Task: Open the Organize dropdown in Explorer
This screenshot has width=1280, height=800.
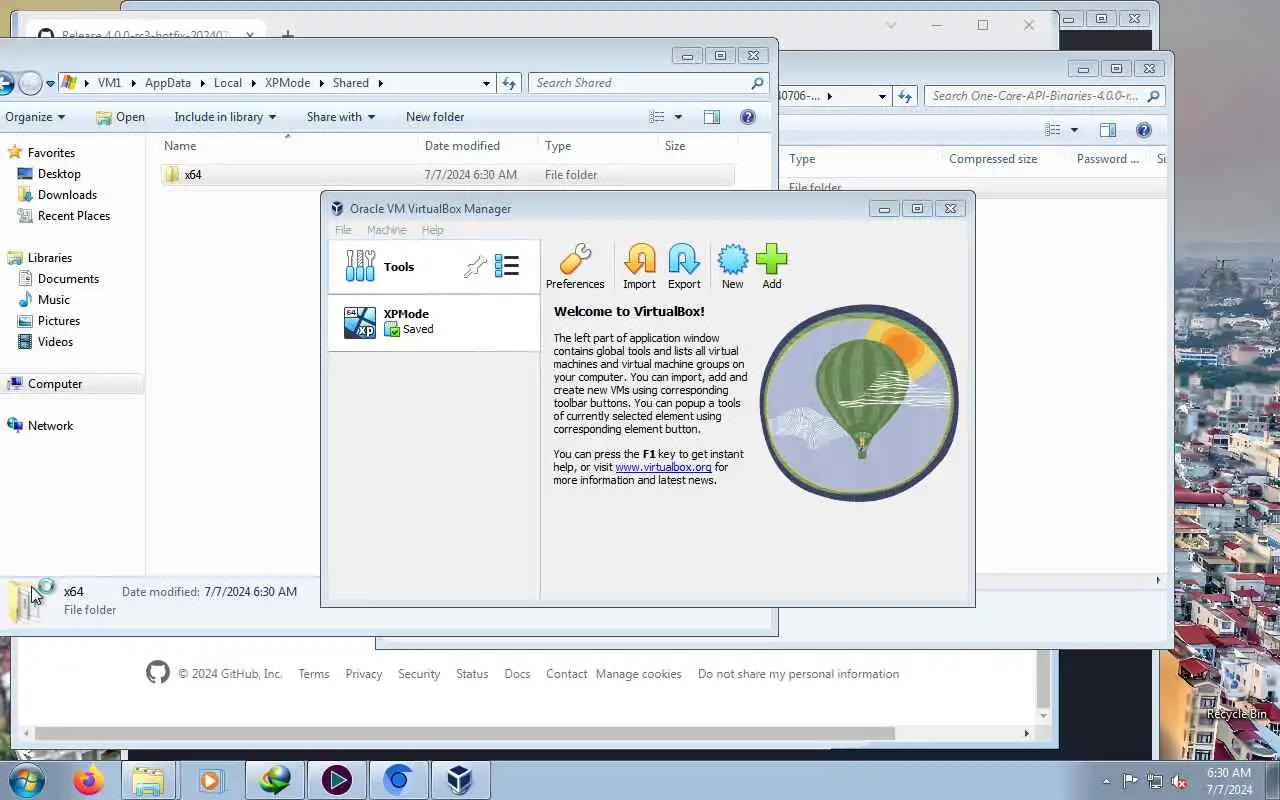Action: point(35,117)
